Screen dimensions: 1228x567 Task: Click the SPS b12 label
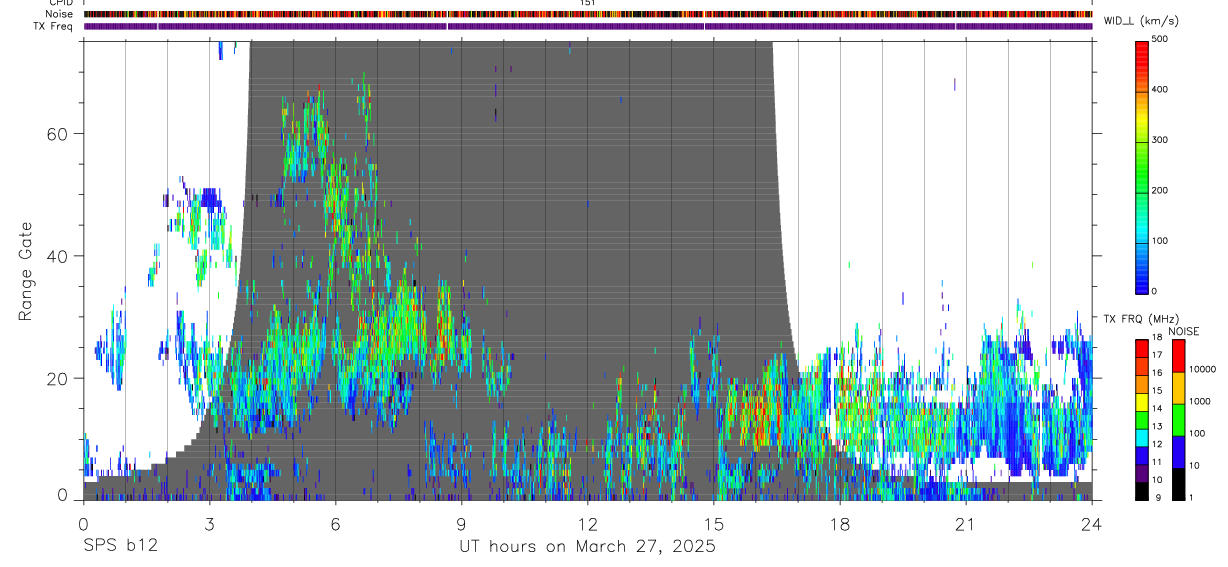pyautogui.click(x=120, y=547)
